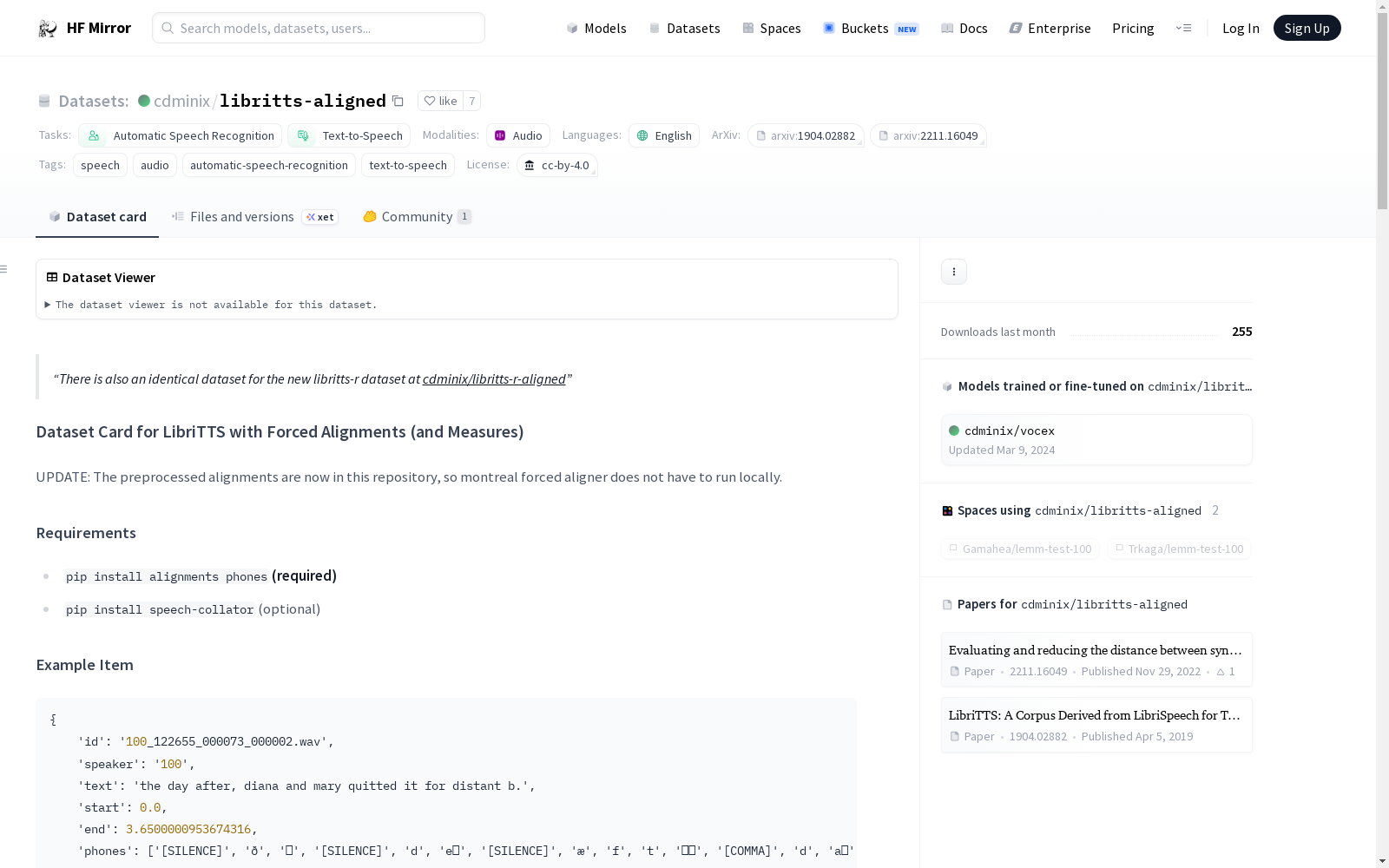Switch to the Files and versions tab
The image size is (1389, 868).
click(x=254, y=217)
